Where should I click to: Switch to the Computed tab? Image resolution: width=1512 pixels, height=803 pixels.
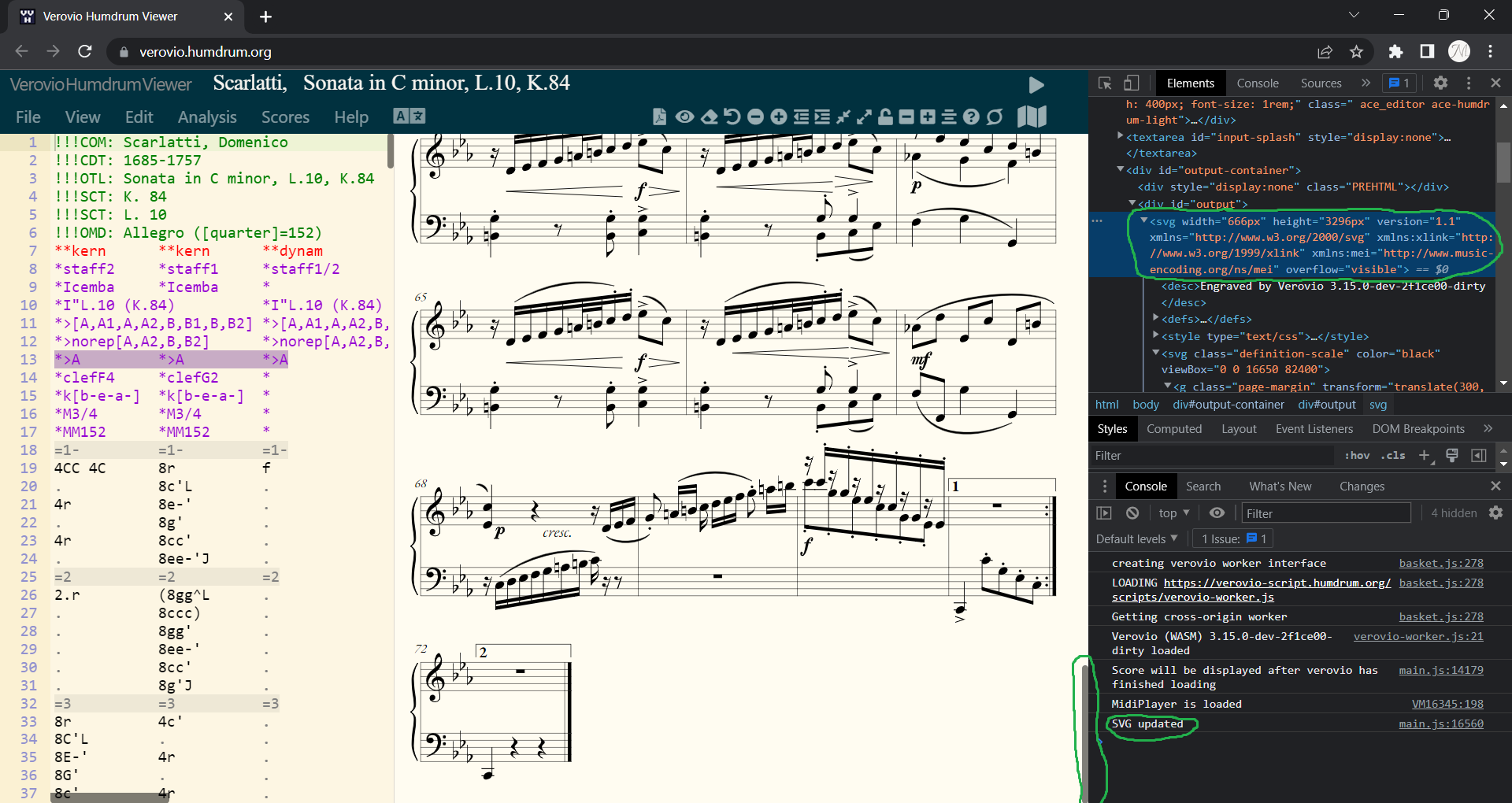tap(1174, 429)
